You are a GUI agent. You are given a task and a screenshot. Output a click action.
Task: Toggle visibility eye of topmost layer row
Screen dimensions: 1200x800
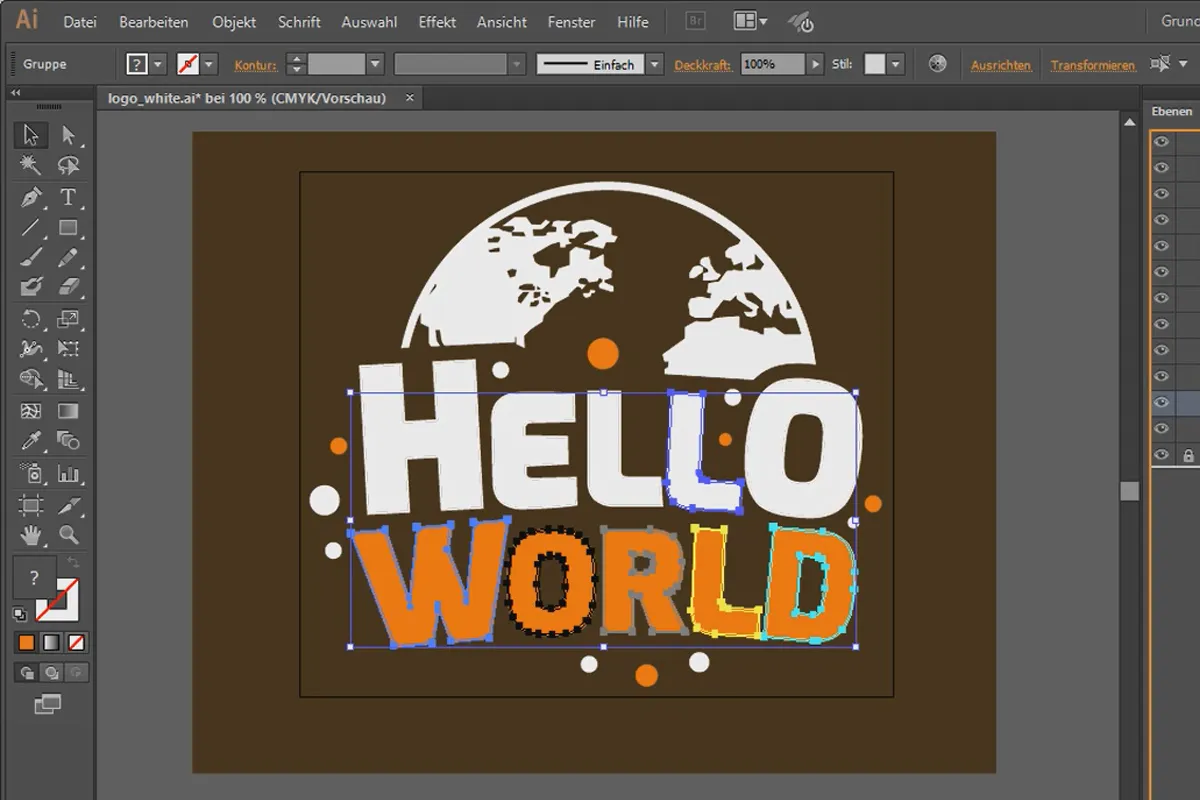(x=1161, y=142)
